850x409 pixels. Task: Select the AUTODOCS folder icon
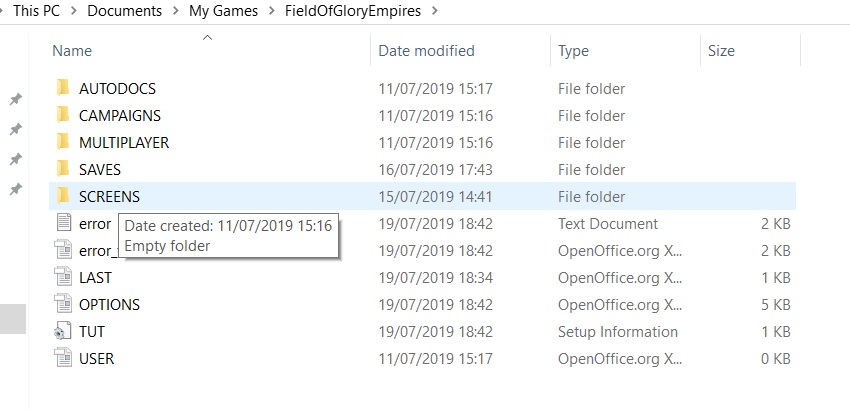pyautogui.click(x=63, y=88)
